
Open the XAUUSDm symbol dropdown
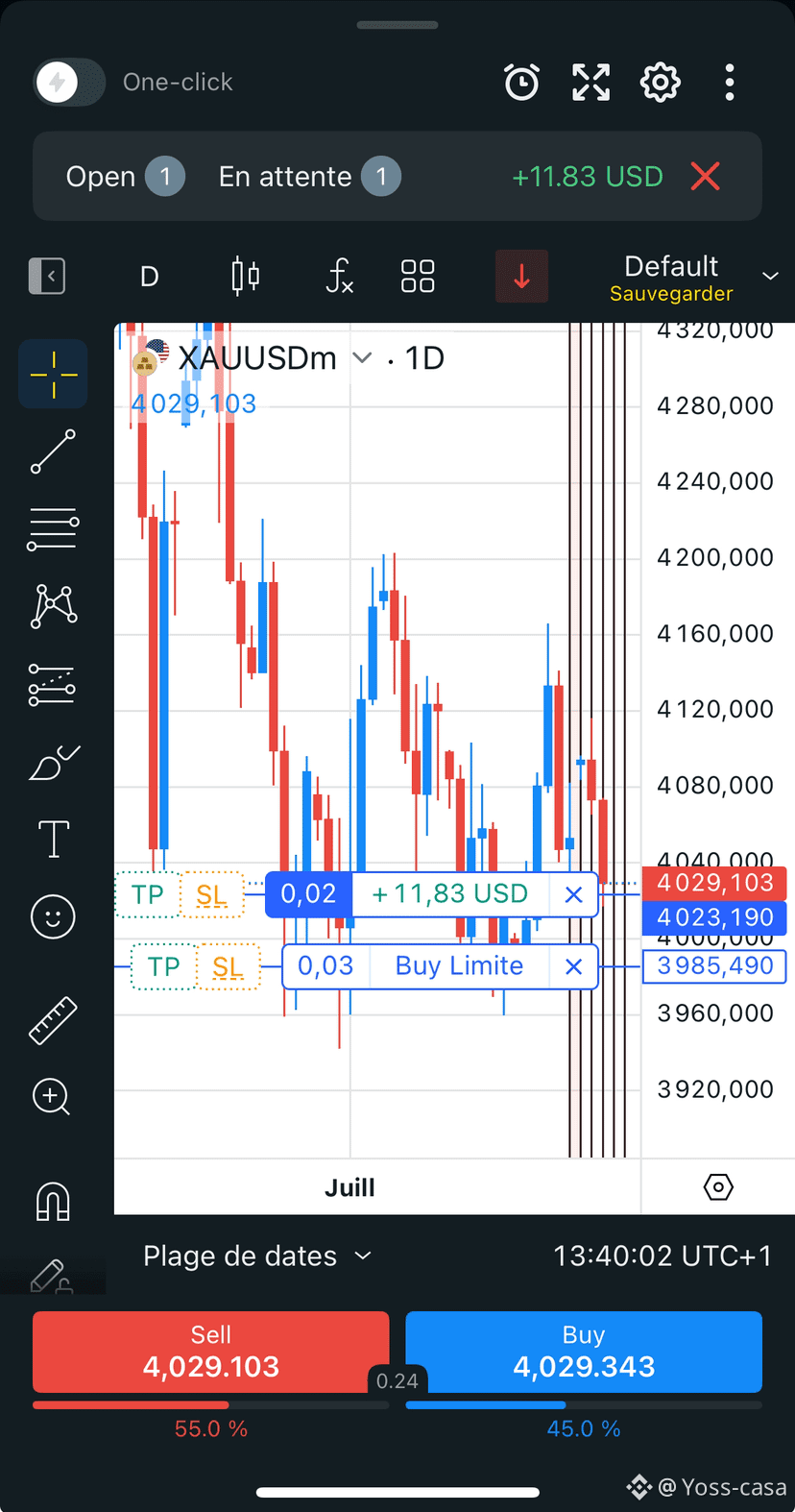point(362,358)
